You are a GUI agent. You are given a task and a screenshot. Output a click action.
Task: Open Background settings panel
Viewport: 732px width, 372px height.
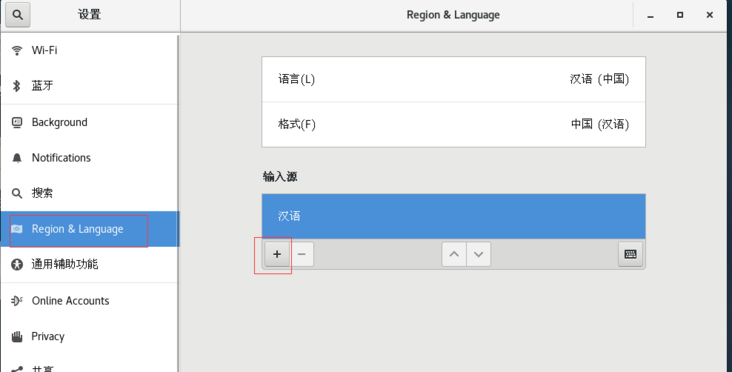pyautogui.click(x=90, y=122)
